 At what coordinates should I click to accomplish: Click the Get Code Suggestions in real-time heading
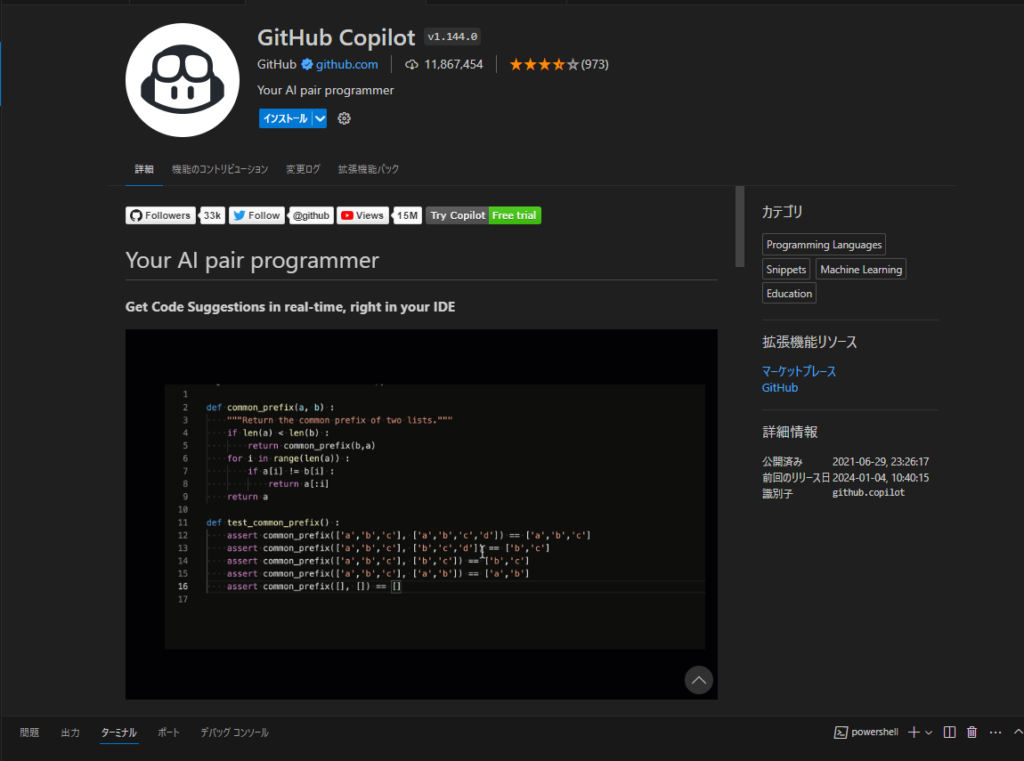(290, 307)
